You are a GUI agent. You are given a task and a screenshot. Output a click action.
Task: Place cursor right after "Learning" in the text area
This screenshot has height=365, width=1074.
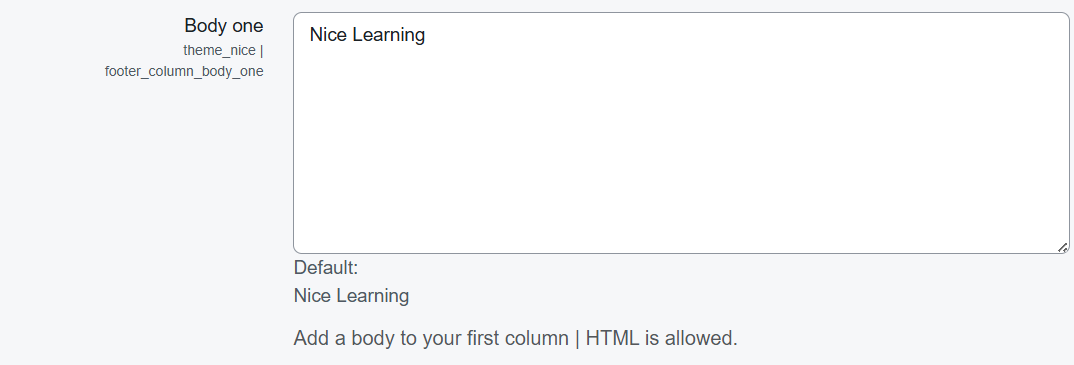[x=426, y=34]
